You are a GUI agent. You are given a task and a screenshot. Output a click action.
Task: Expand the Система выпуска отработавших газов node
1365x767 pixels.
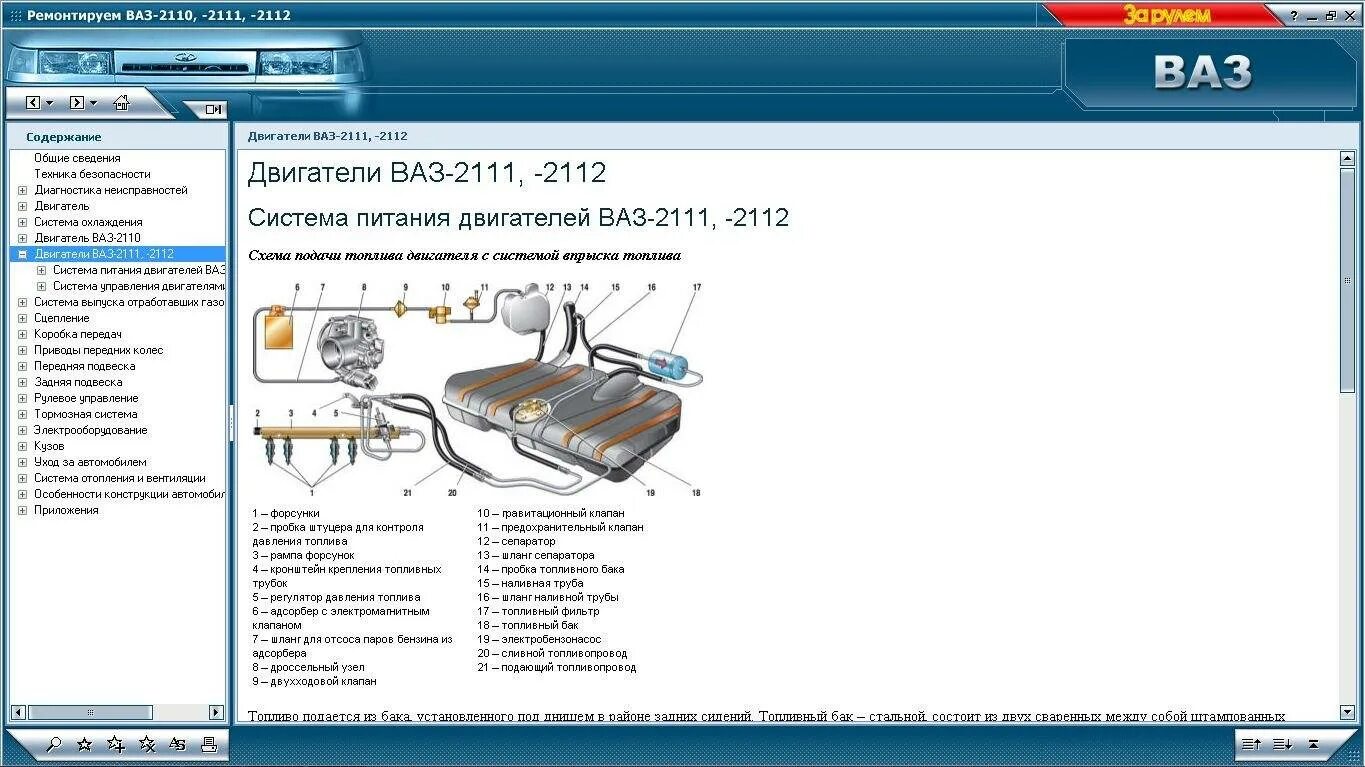(22, 302)
